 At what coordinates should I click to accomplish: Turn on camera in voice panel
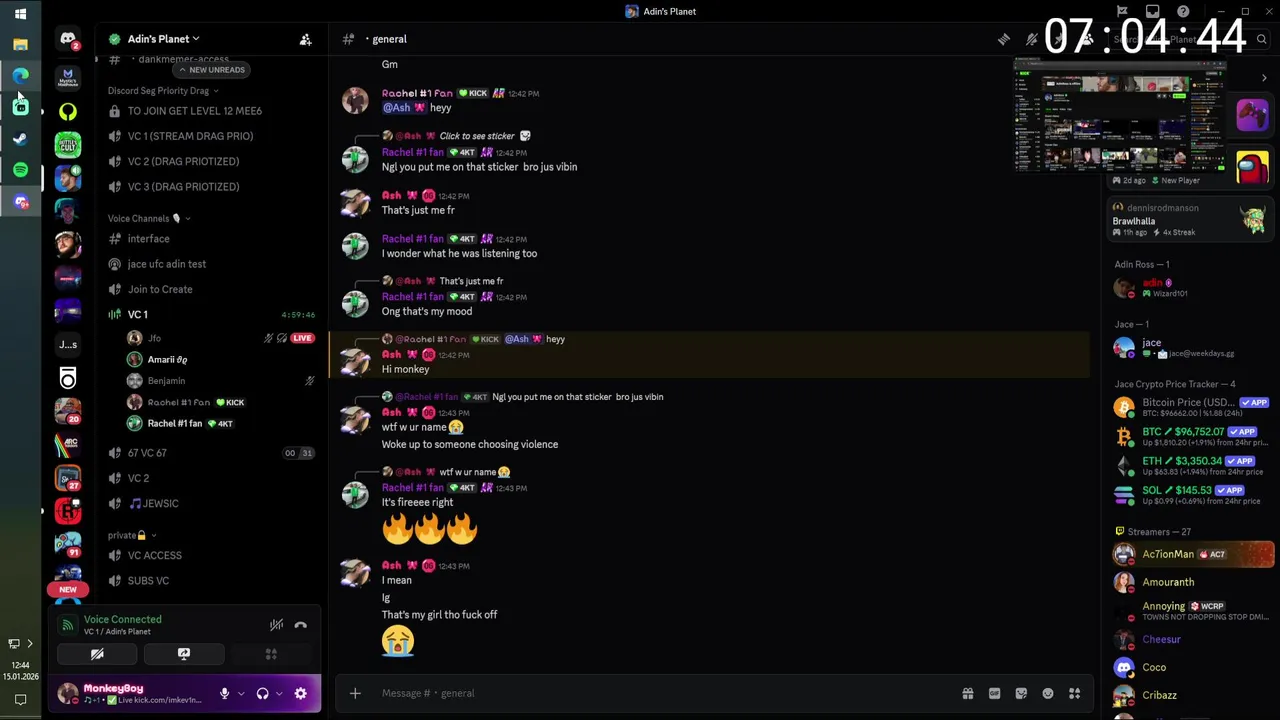[x=97, y=654]
